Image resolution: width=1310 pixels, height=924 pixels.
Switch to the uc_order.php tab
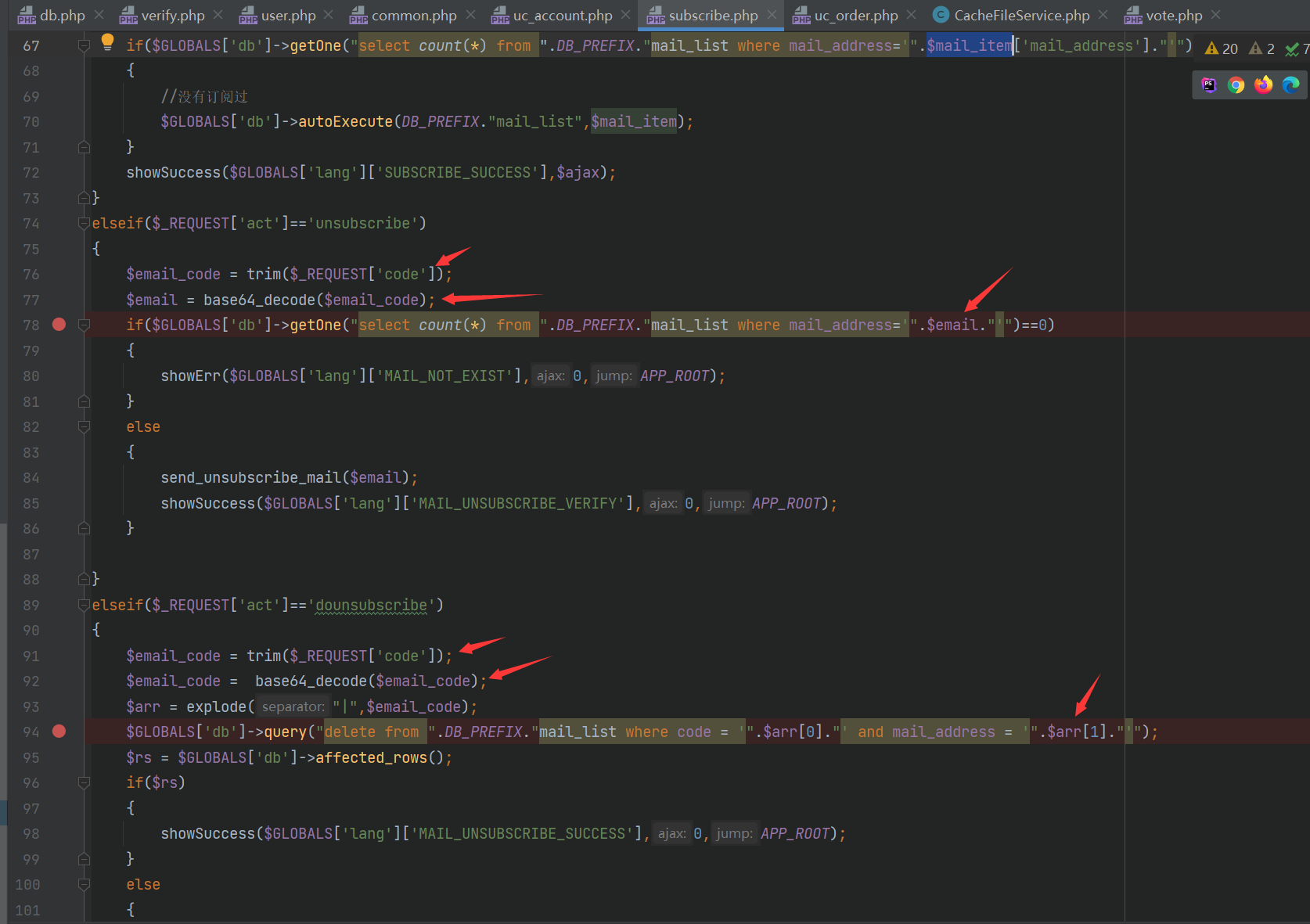click(855, 16)
